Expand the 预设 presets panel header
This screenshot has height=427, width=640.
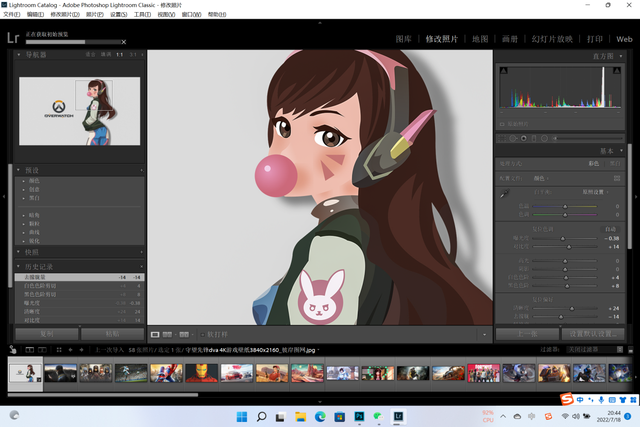click(19, 170)
